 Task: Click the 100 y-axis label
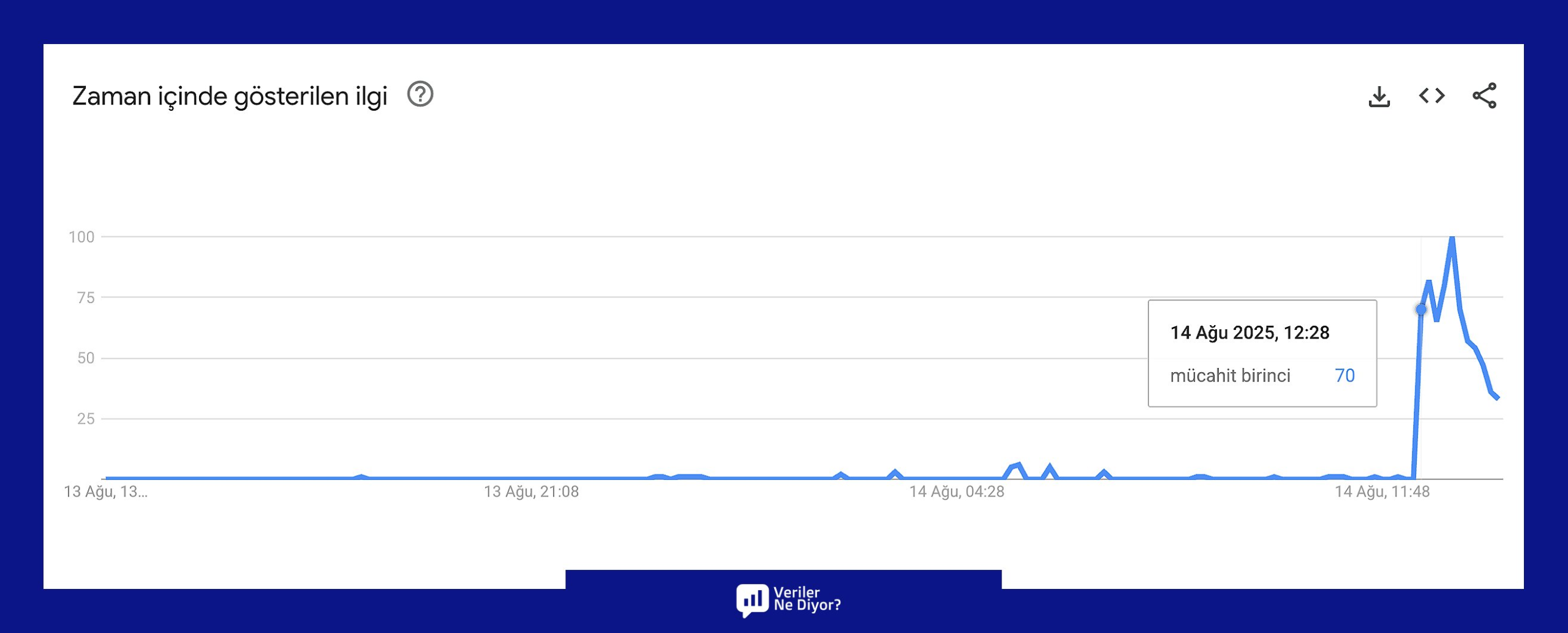click(x=81, y=237)
